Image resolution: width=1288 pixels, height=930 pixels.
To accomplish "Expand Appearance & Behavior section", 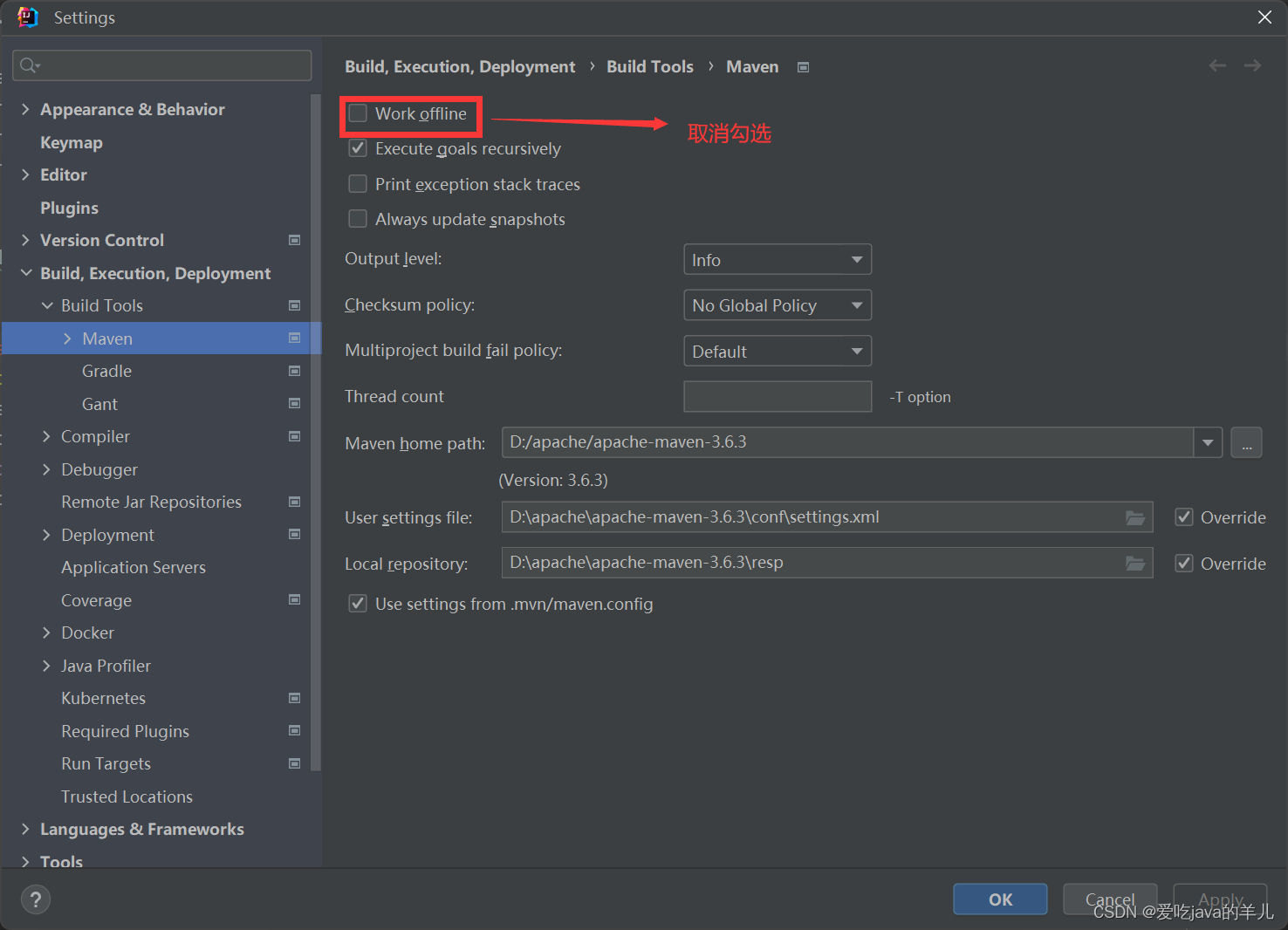I will point(25,109).
